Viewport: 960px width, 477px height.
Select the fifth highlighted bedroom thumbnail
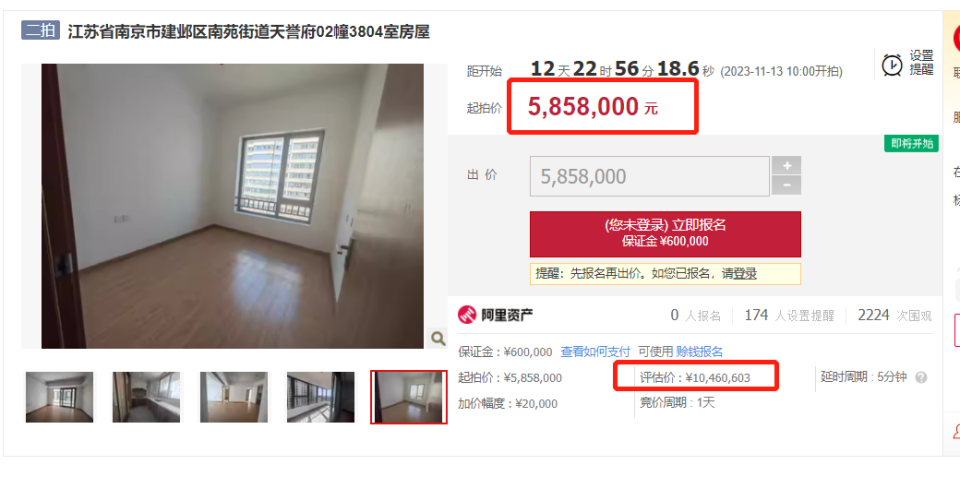[x=408, y=397]
